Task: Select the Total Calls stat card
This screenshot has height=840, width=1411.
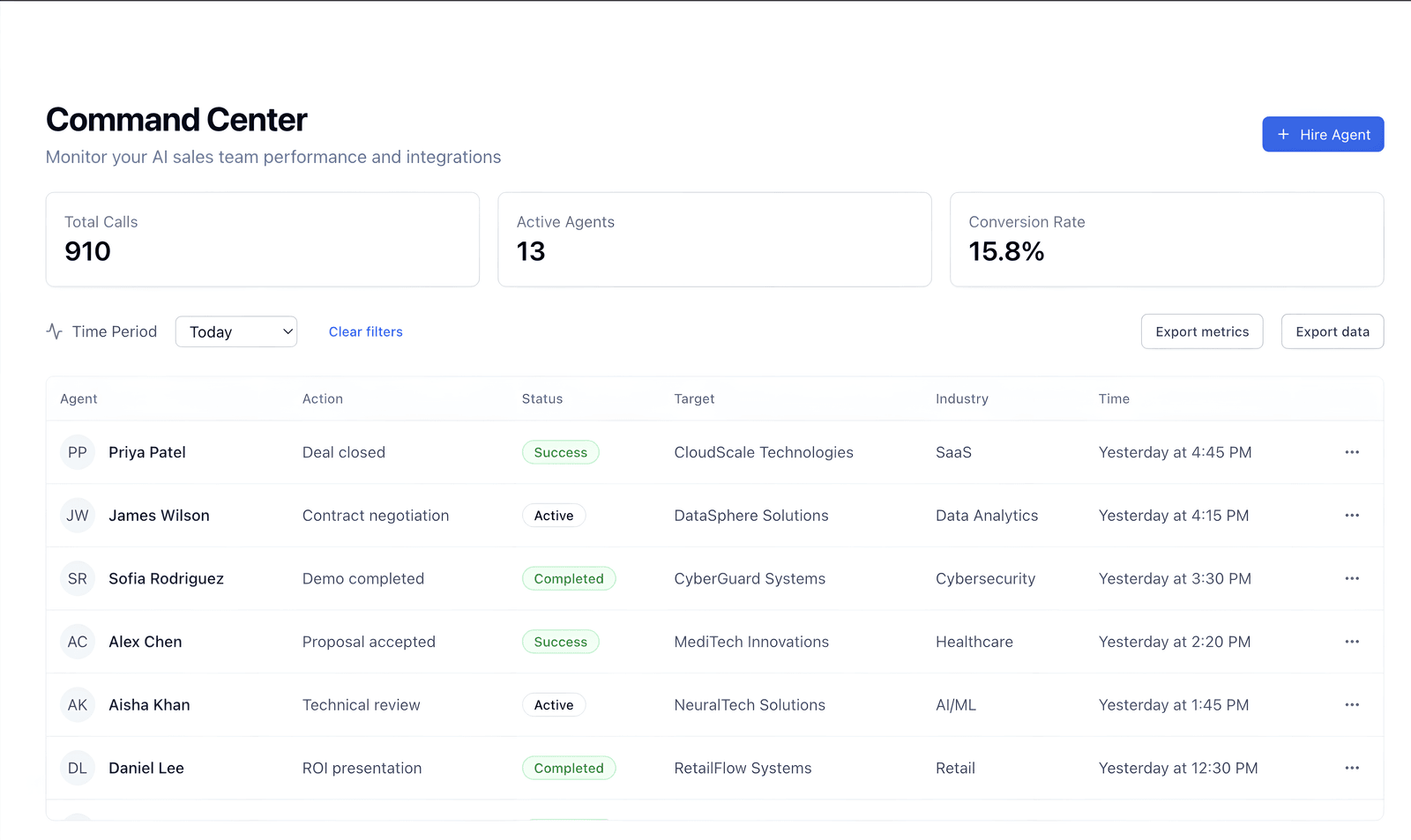Action: coord(262,239)
